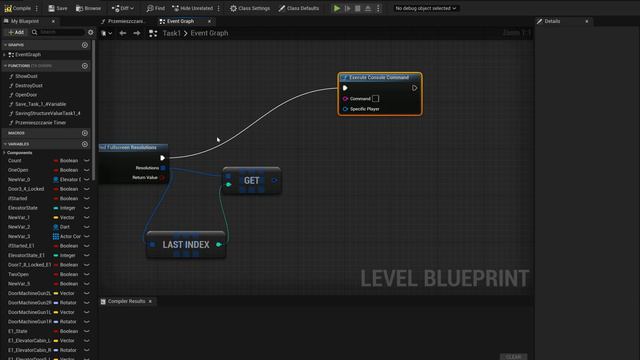This screenshot has width=640, height=360.
Task: Navigate back in graph history
Action: (122, 33)
